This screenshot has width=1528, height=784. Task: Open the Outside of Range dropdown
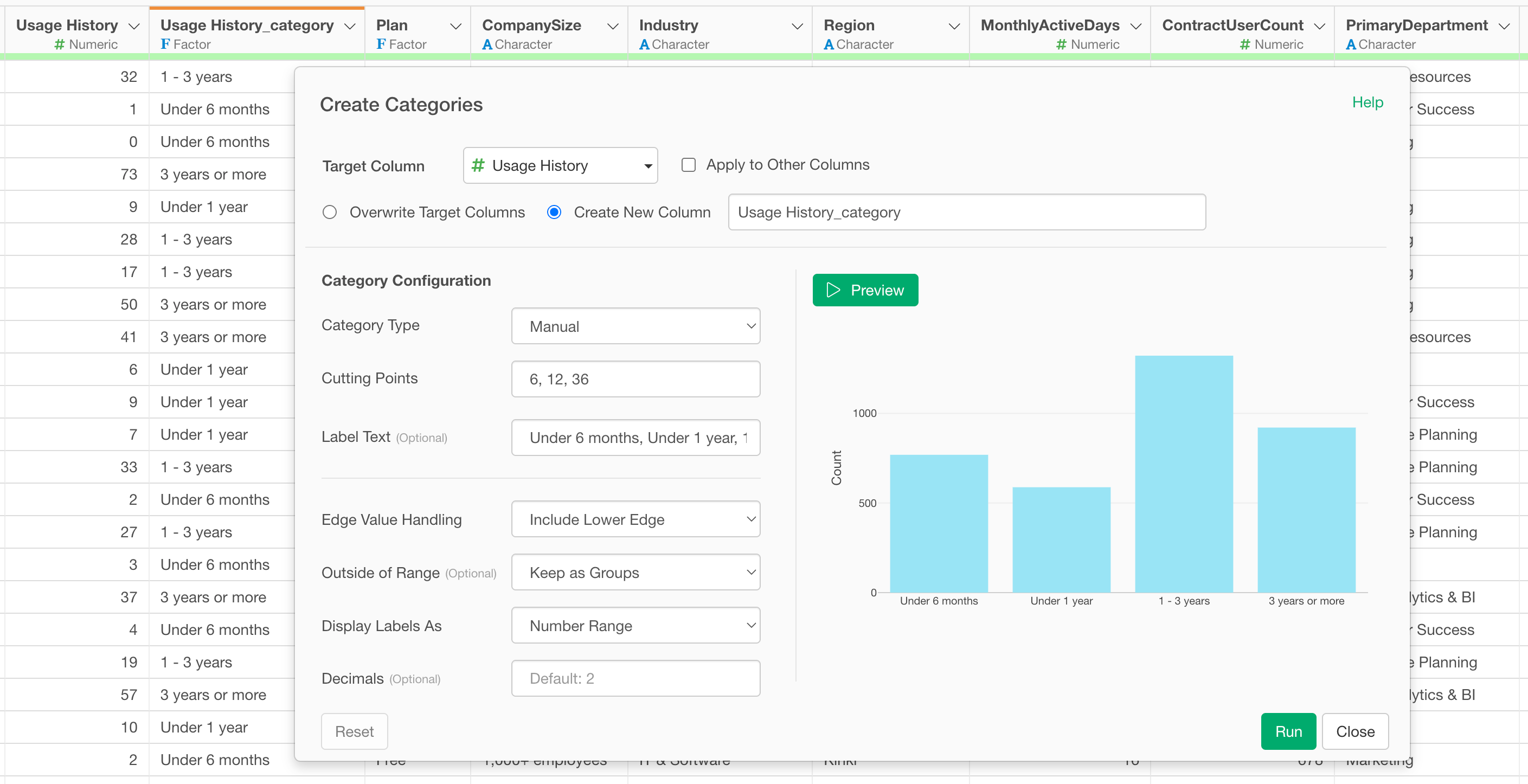coord(635,573)
